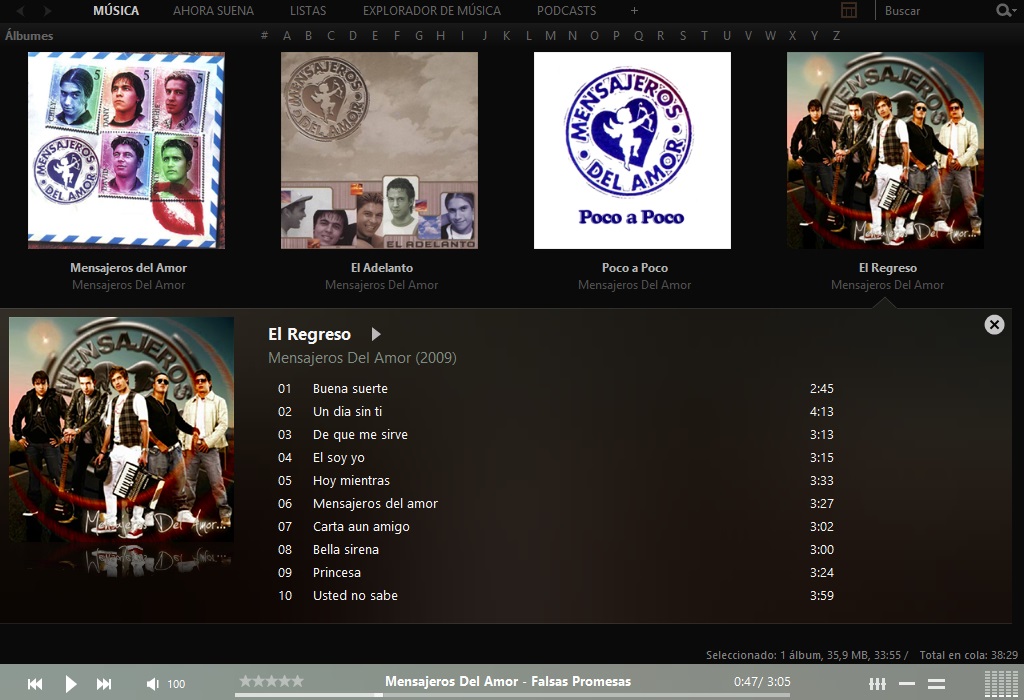Go back with the left navigation arrow
This screenshot has height=700, width=1024.
click(x=20, y=10)
